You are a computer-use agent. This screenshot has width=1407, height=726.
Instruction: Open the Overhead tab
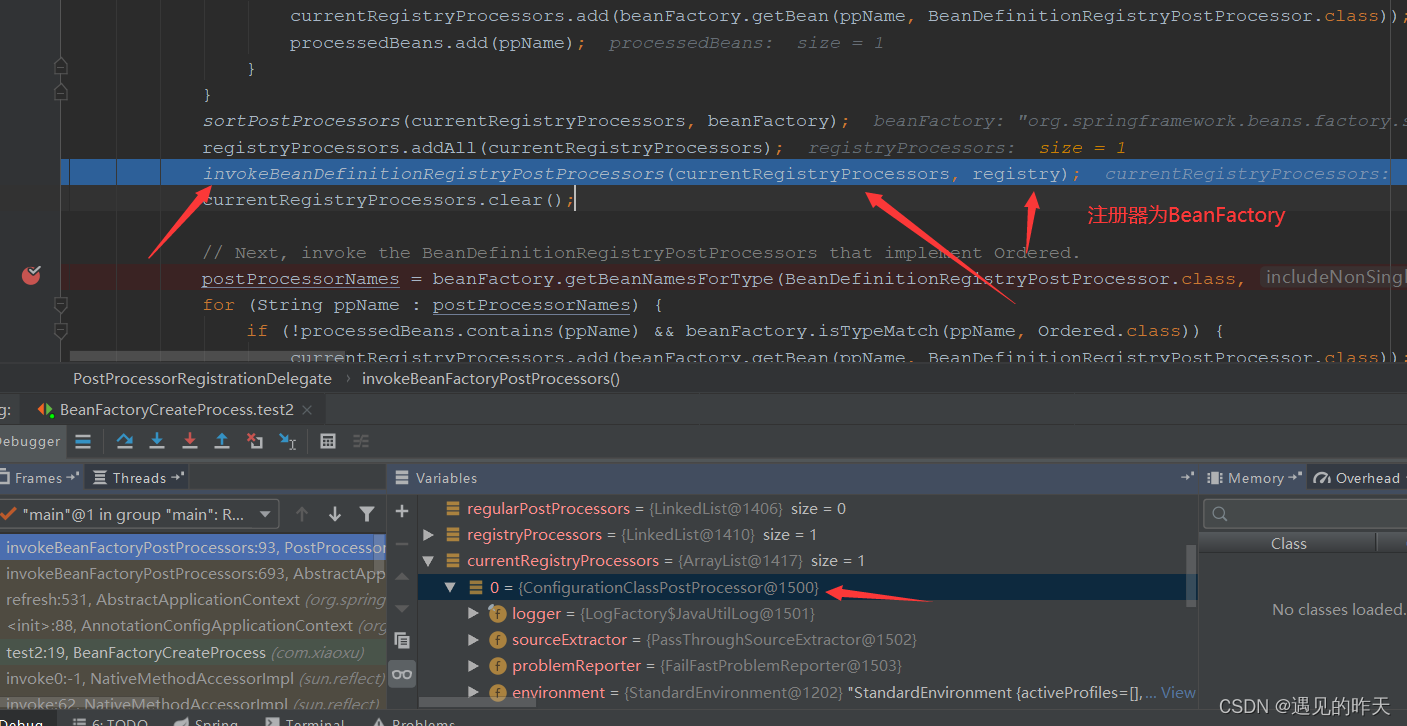coord(1358,478)
